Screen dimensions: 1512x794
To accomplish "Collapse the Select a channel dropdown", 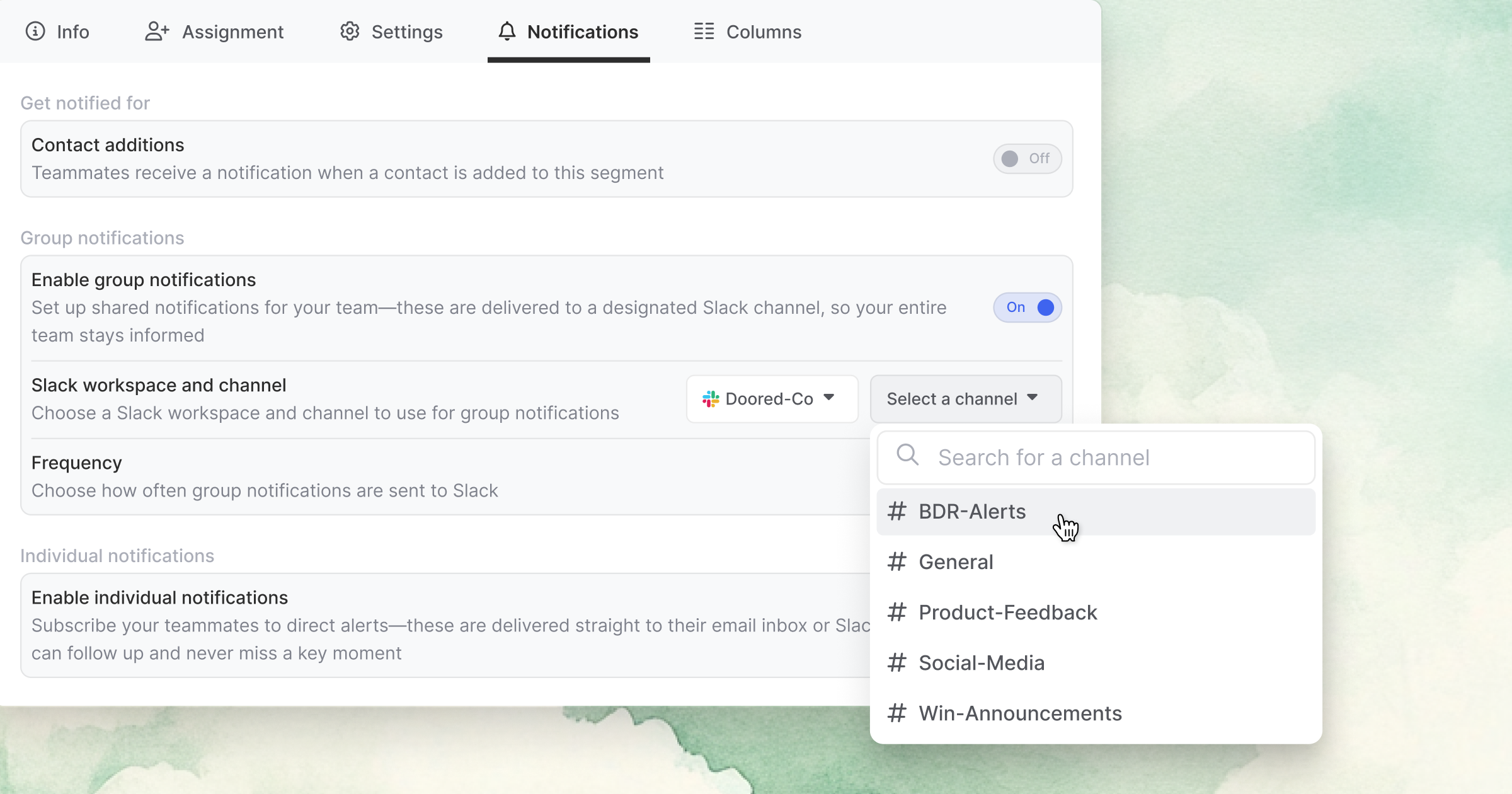I will (x=965, y=398).
